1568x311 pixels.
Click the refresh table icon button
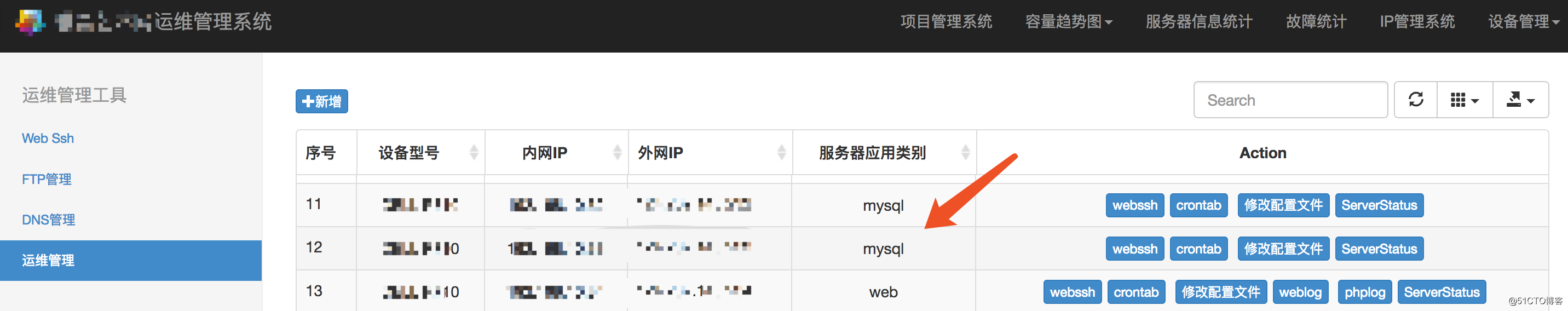pos(1416,100)
